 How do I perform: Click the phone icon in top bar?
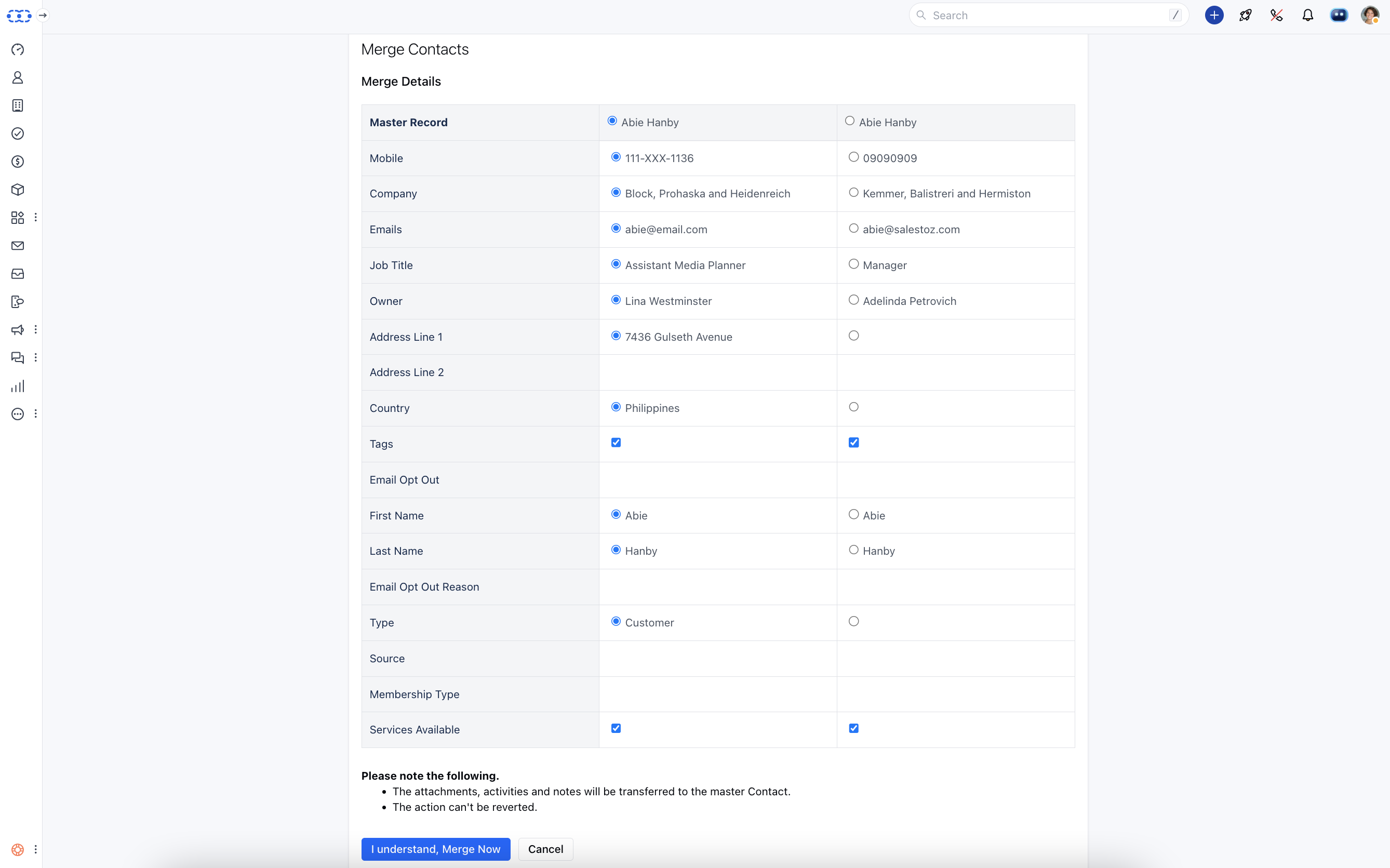[x=1276, y=16]
